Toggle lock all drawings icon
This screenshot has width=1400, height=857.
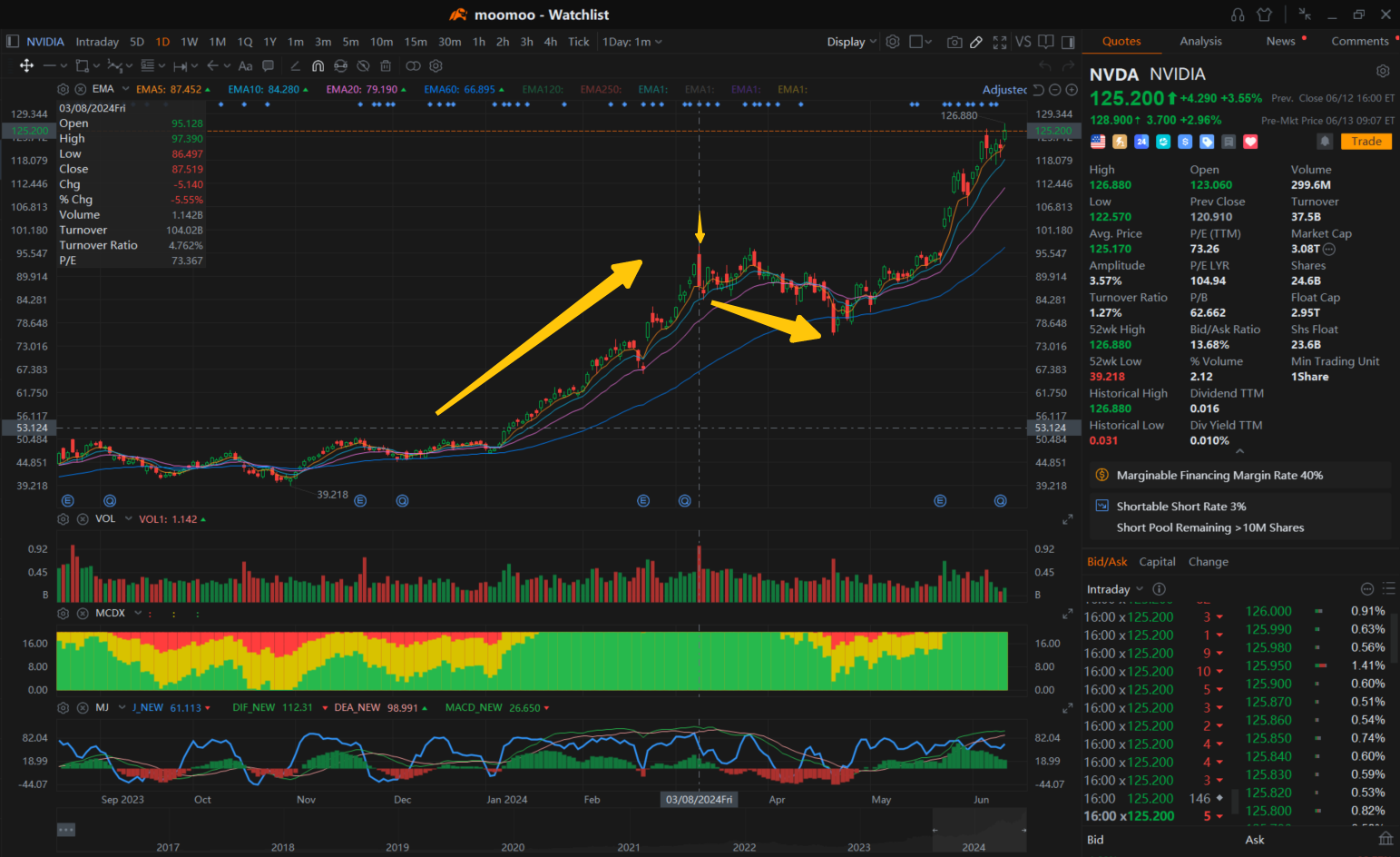340,65
